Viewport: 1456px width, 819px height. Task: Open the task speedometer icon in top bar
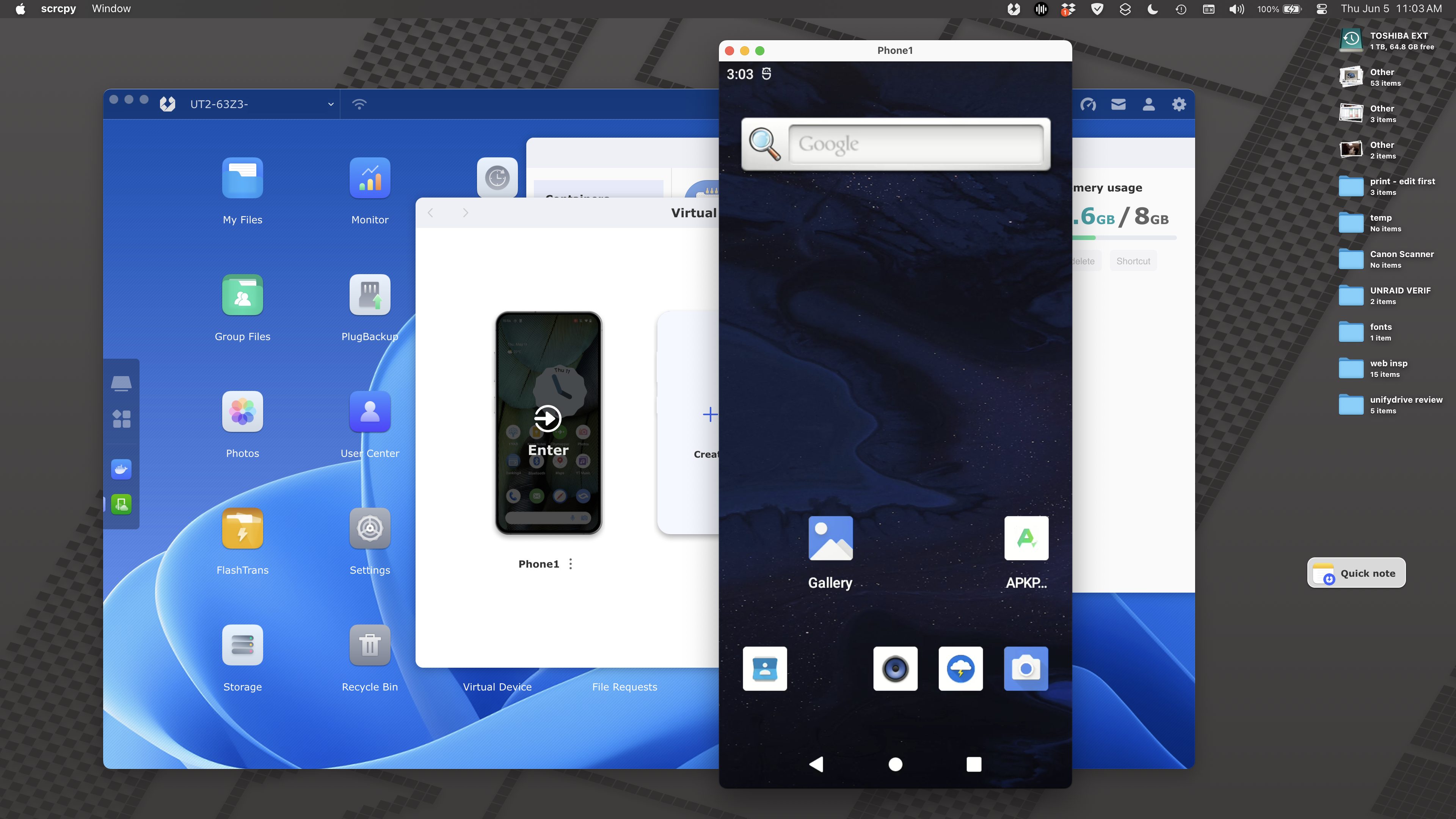coord(1088,104)
